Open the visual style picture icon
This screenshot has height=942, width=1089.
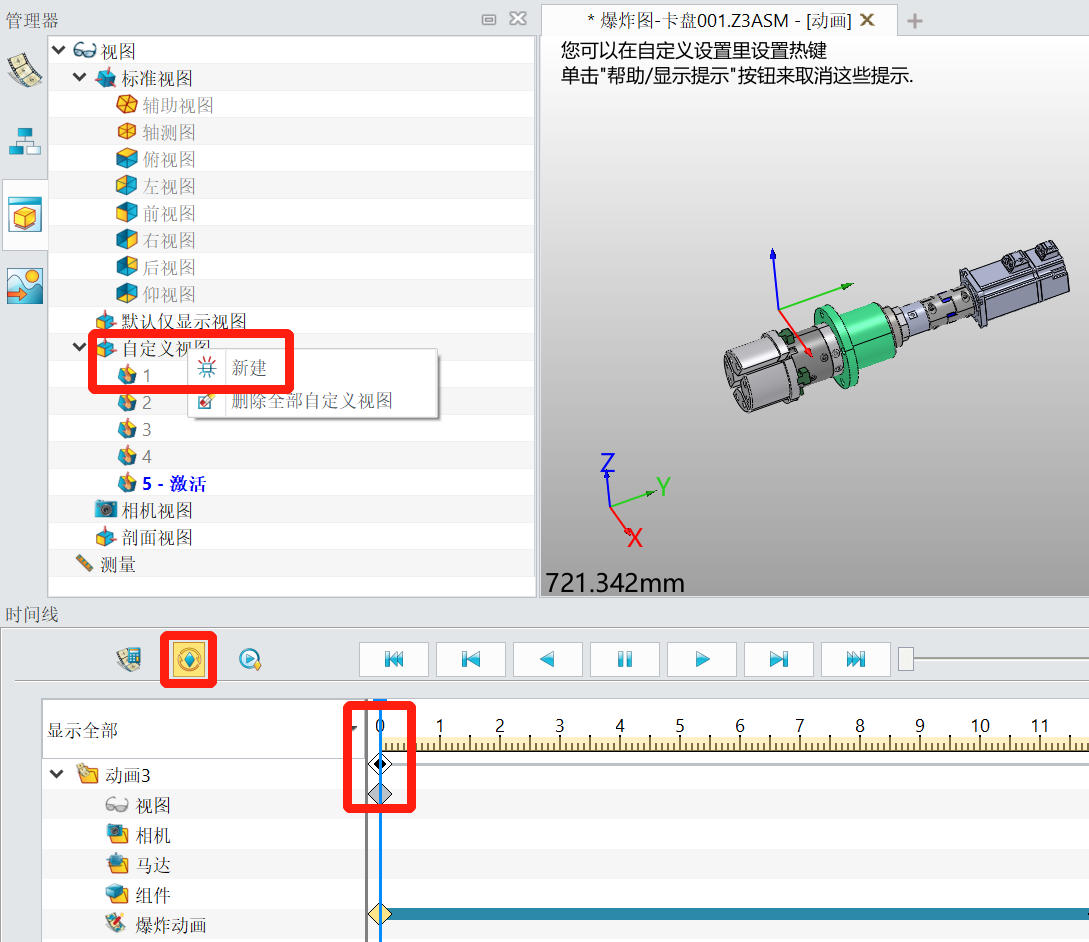(24, 286)
